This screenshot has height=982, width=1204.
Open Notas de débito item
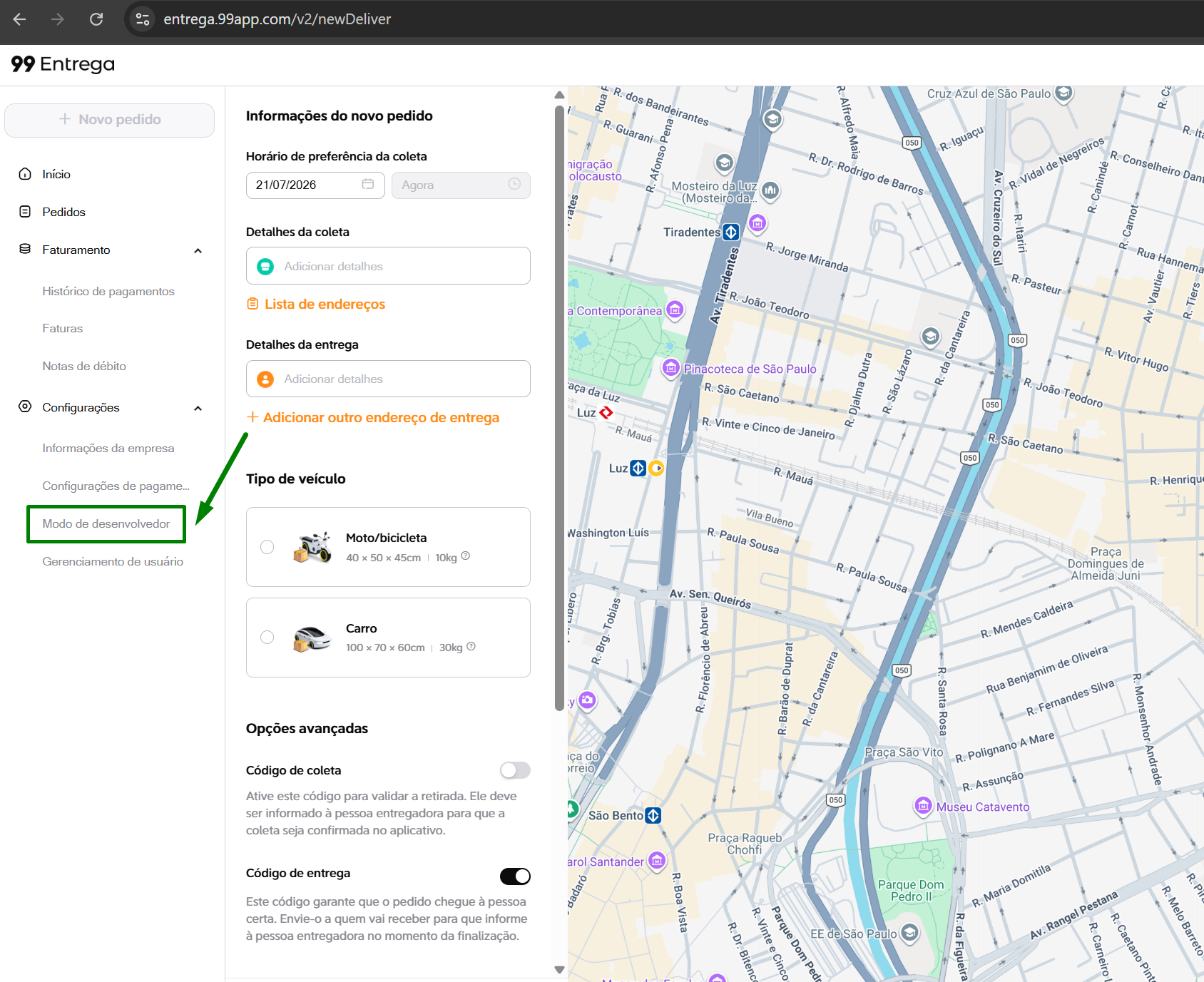(x=84, y=366)
